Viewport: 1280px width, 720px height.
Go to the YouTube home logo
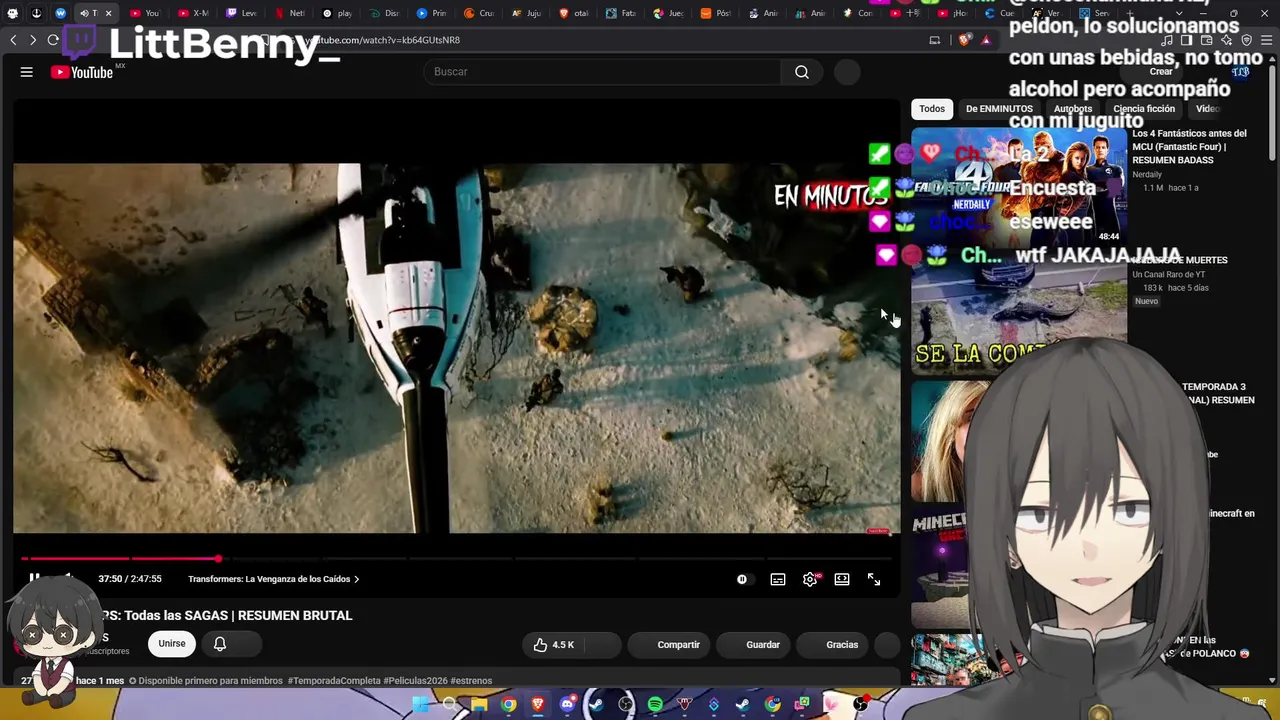click(x=82, y=72)
